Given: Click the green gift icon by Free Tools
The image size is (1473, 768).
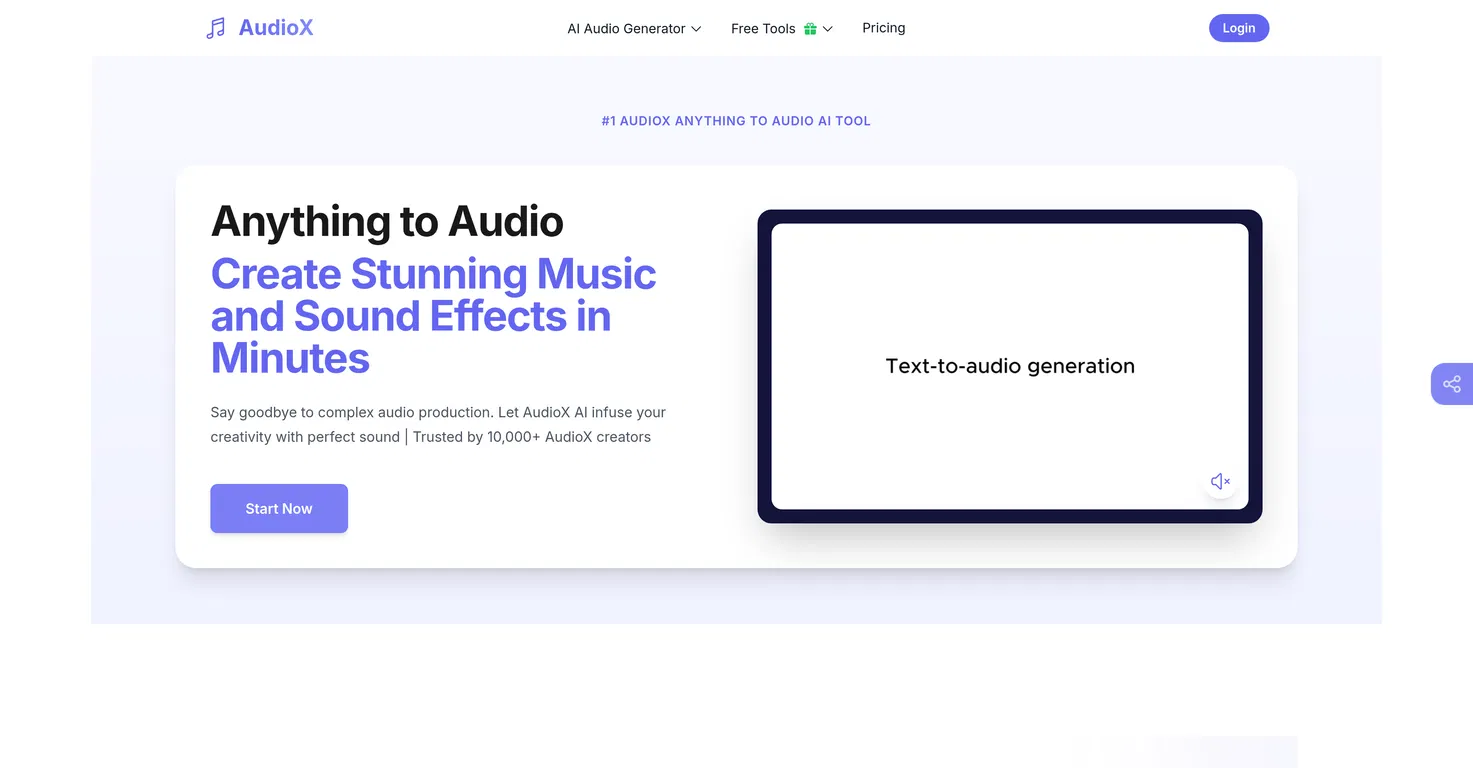Looking at the screenshot, I should click(x=810, y=29).
